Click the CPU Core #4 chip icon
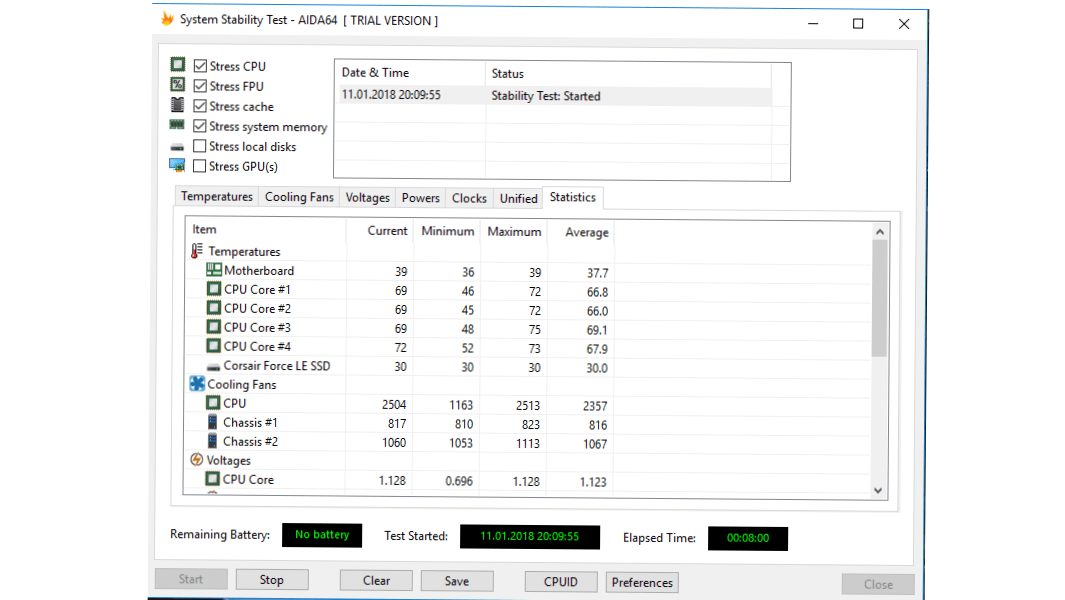The width and height of the screenshot is (1065, 600). pos(213,346)
